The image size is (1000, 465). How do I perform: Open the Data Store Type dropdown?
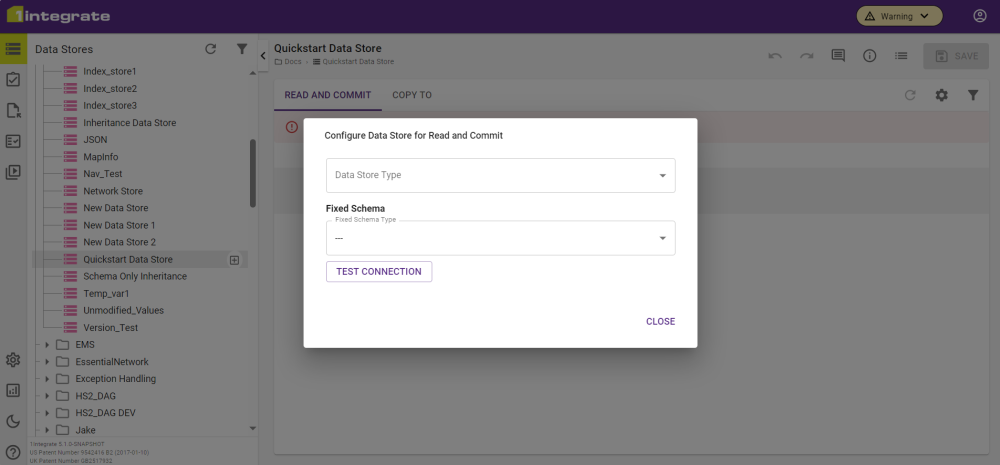coord(500,175)
